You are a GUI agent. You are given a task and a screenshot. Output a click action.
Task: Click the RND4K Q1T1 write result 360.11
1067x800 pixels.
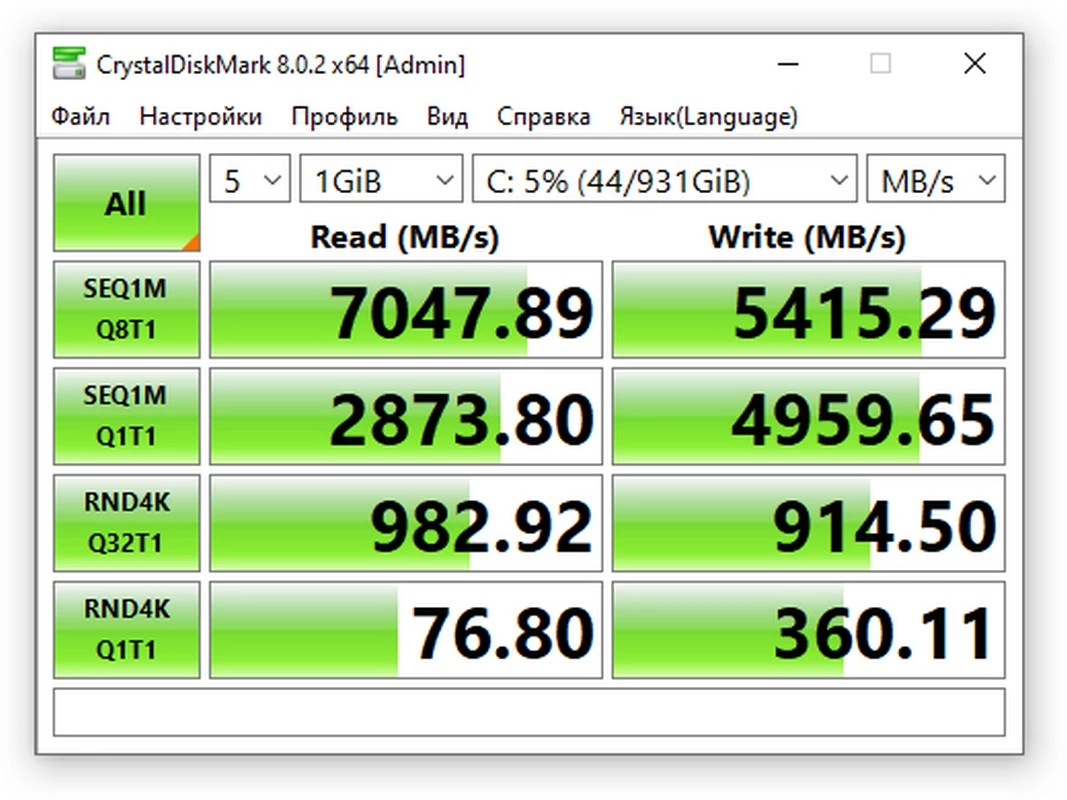coord(808,630)
